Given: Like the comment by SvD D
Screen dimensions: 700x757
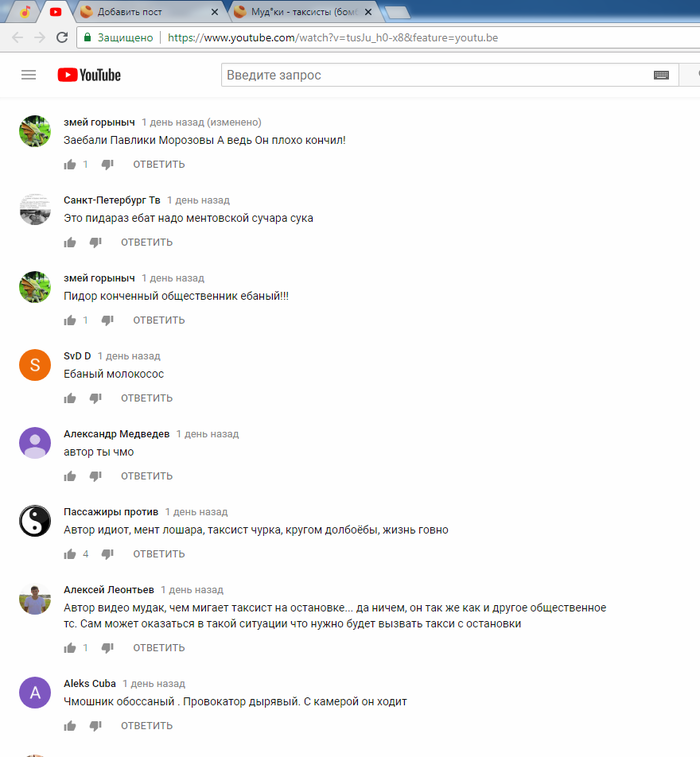Looking at the screenshot, I should click(70, 398).
